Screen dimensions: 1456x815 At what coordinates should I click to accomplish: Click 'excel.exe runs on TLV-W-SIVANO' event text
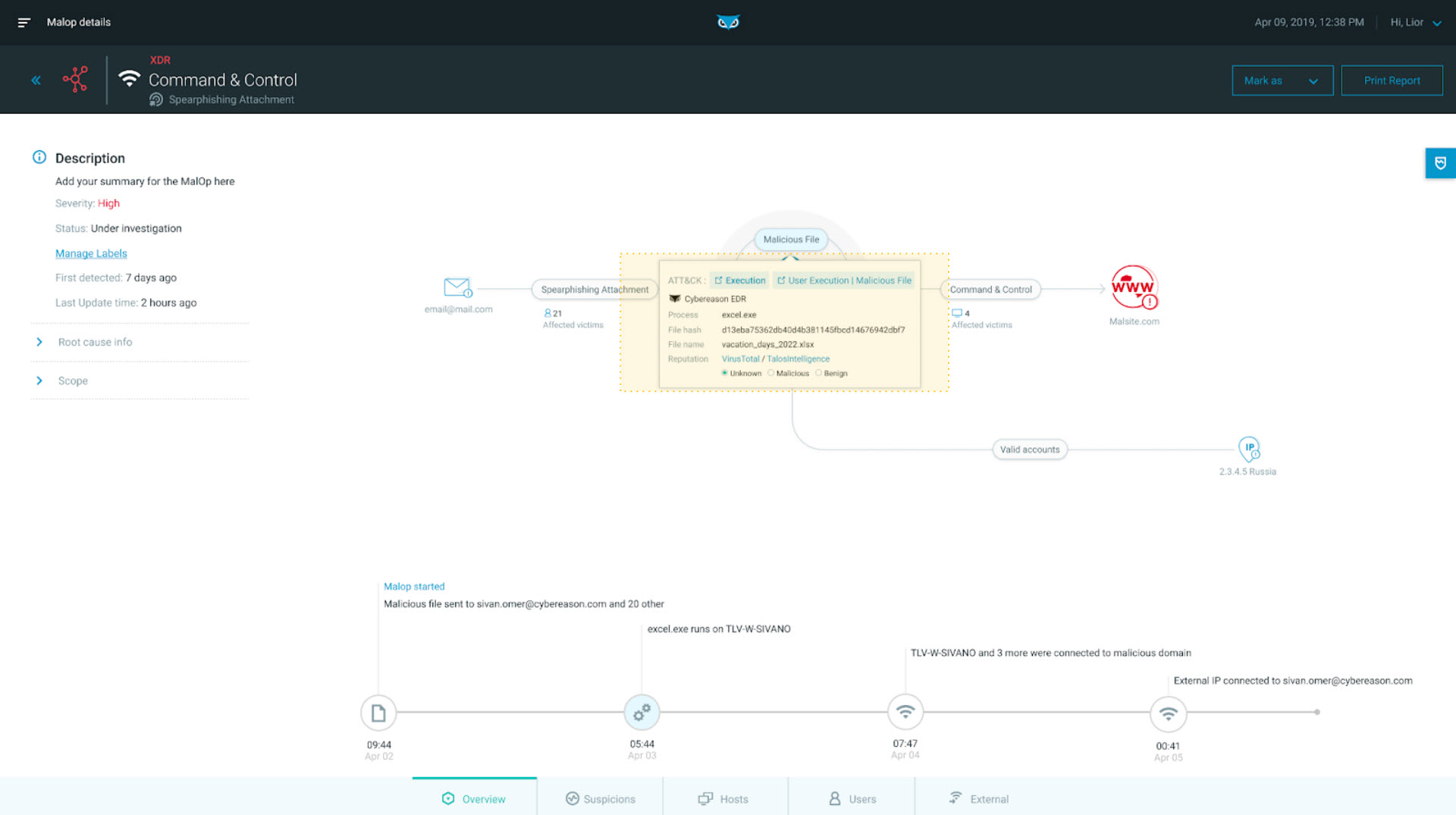(719, 628)
